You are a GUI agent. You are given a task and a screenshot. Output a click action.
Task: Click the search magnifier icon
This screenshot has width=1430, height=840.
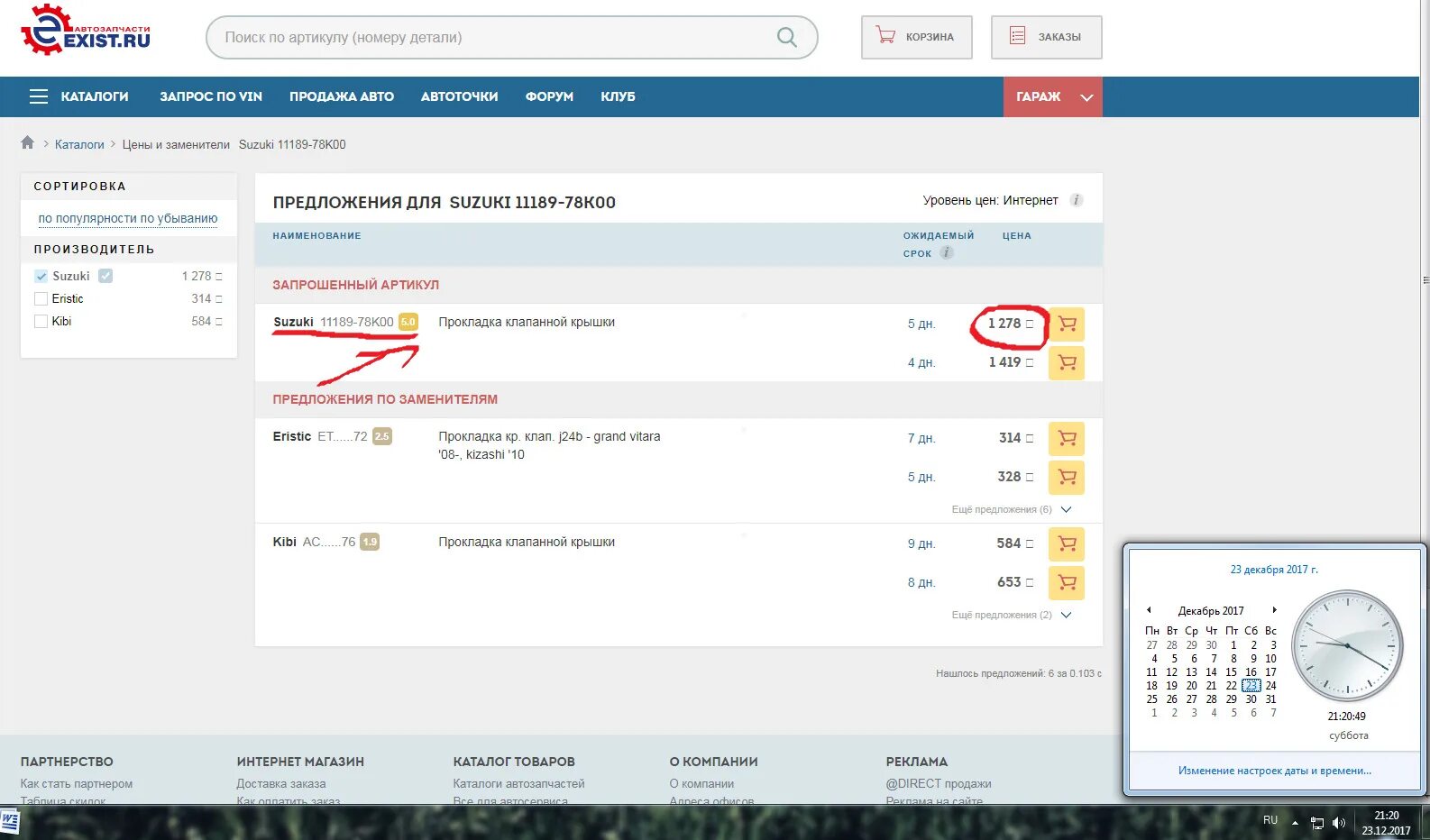point(786,37)
